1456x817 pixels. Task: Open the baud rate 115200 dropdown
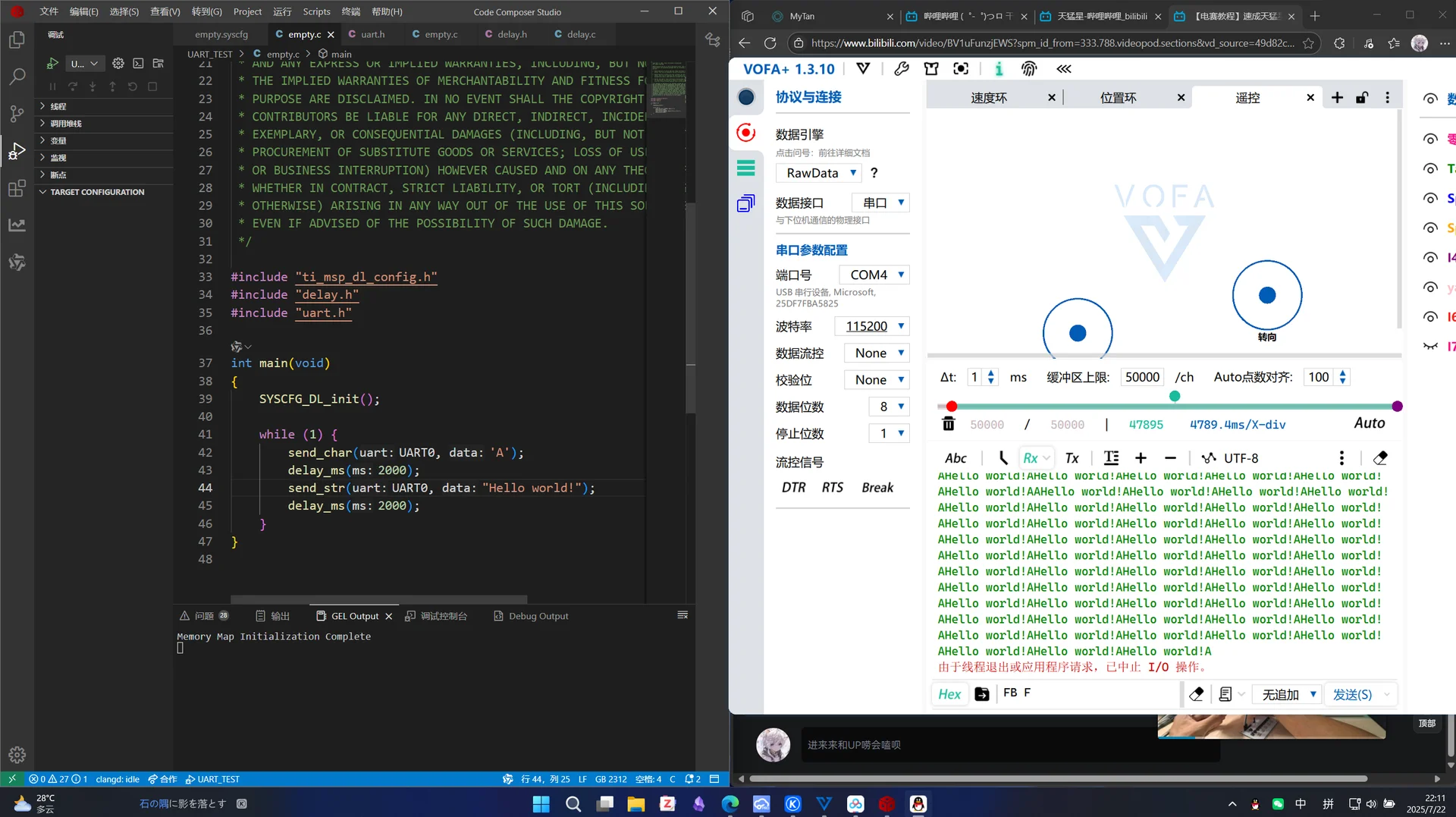pos(871,326)
